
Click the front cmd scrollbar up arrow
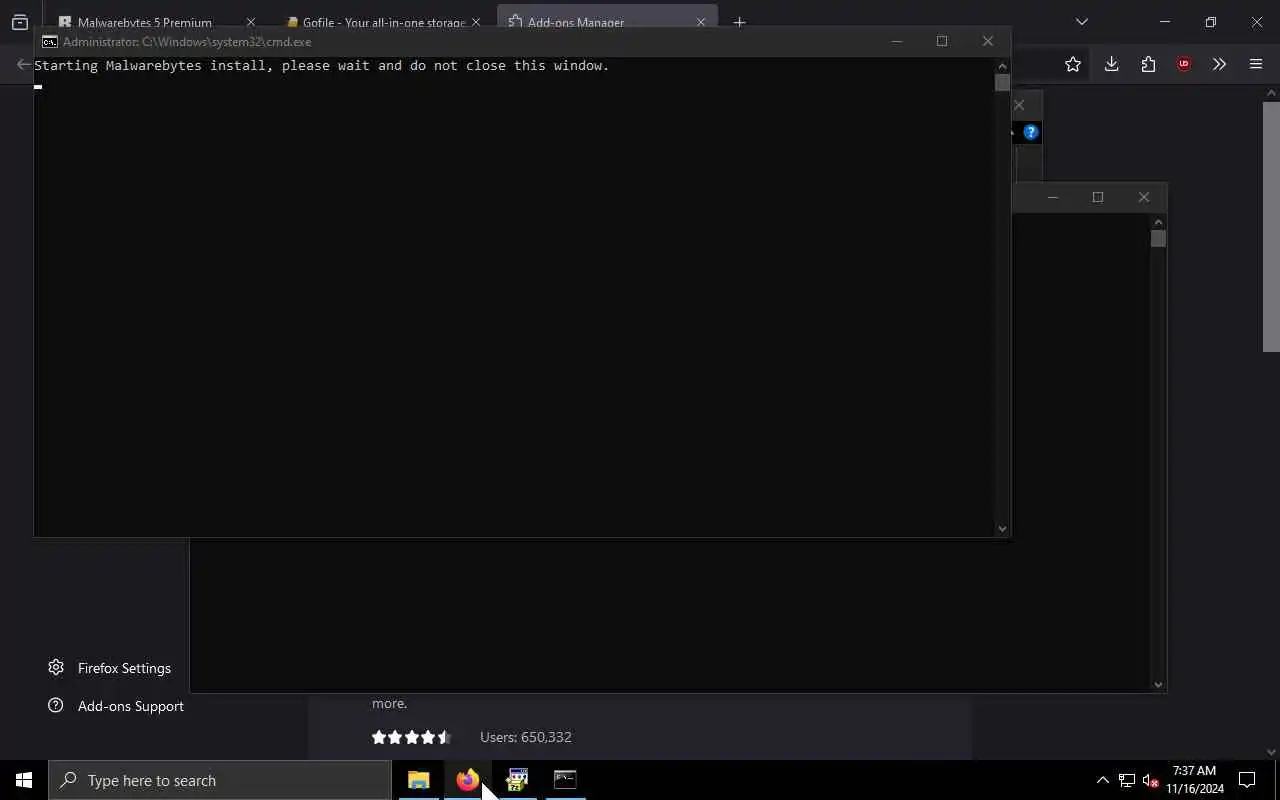(1002, 66)
